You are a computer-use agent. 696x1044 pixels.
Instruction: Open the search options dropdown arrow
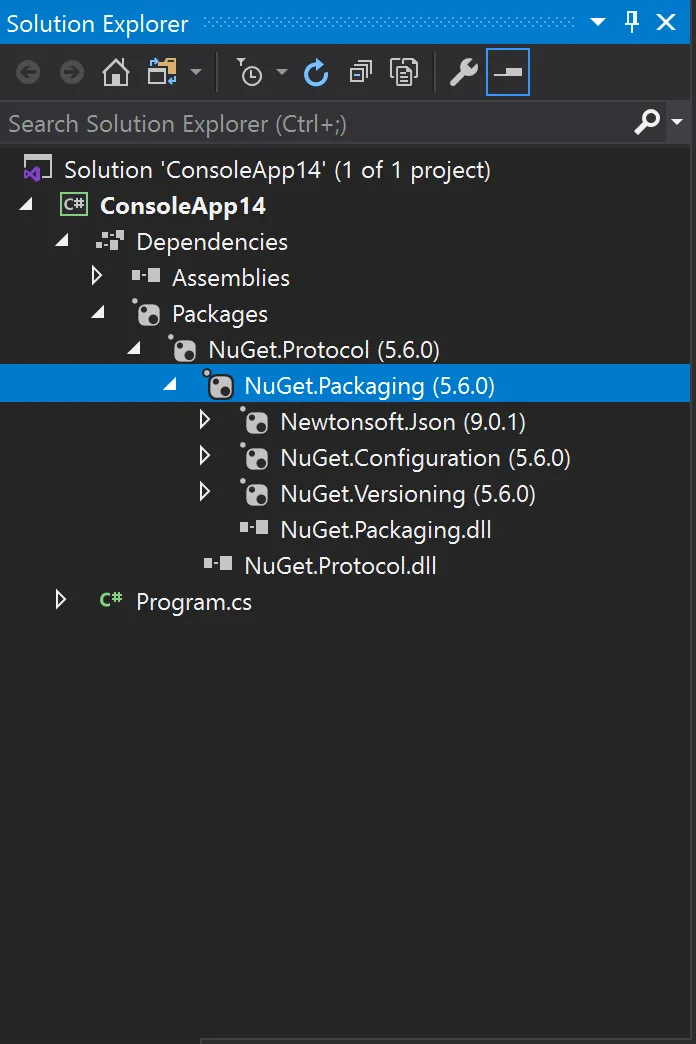point(677,123)
